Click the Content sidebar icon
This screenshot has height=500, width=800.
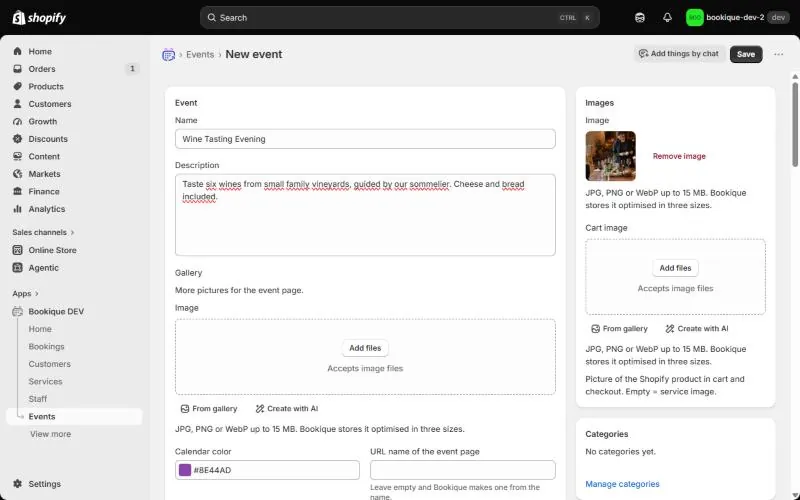click(x=17, y=156)
